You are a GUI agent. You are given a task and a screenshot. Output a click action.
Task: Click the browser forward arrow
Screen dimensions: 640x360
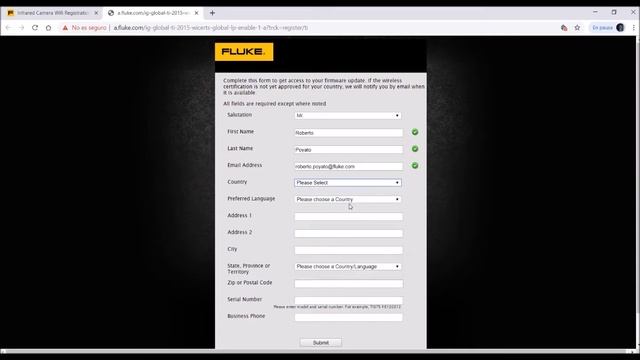(22, 28)
